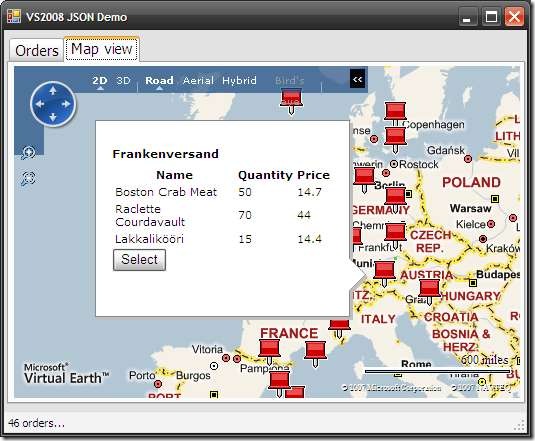Choose the Hybrid map style
This screenshot has height=441, width=535.
(x=239, y=80)
